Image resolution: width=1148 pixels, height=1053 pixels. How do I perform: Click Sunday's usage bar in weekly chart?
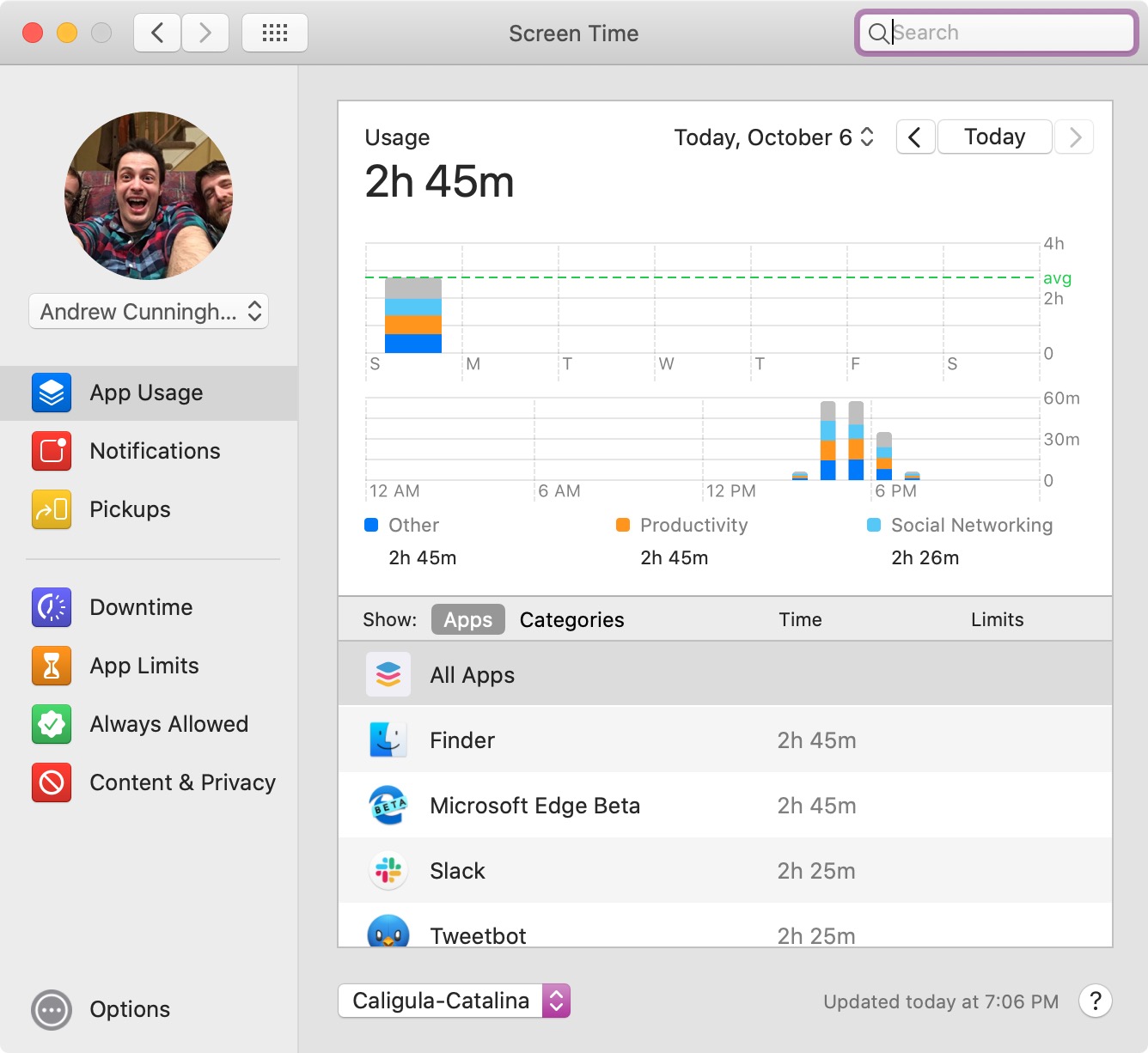coord(413,315)
